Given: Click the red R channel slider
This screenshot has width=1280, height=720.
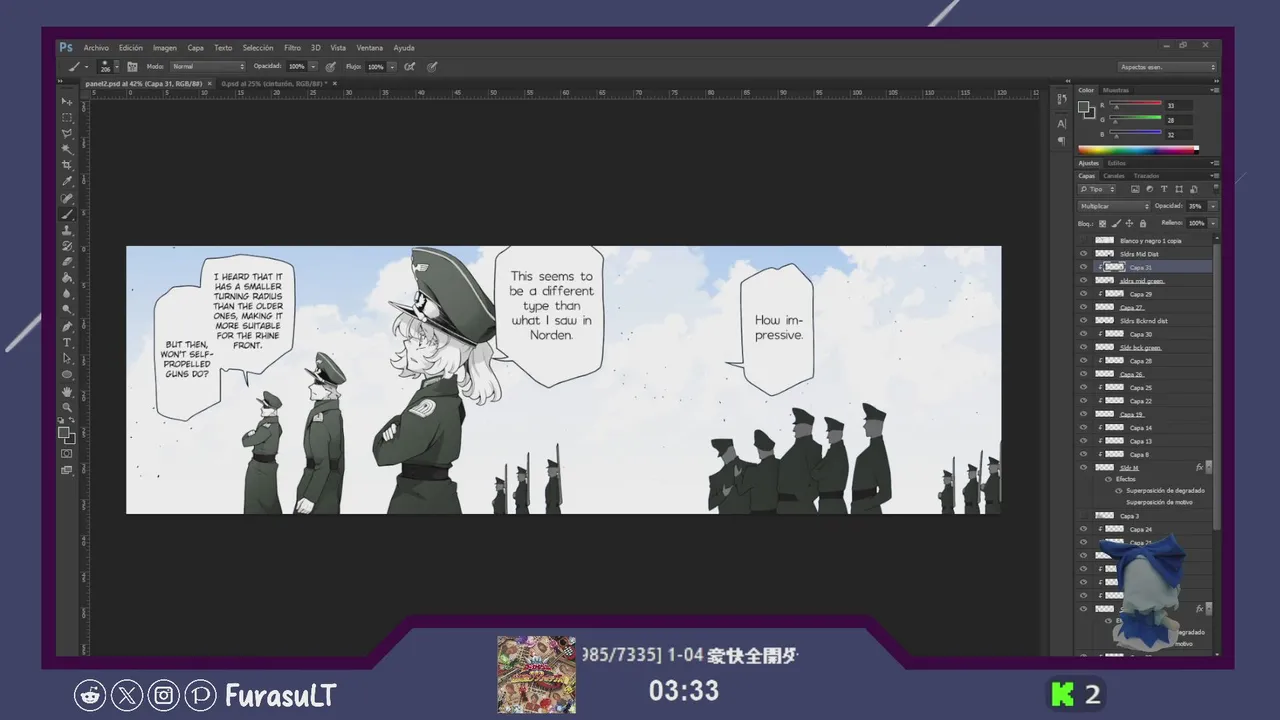Looking at the screenshot, I should (x=1138, y=104).
